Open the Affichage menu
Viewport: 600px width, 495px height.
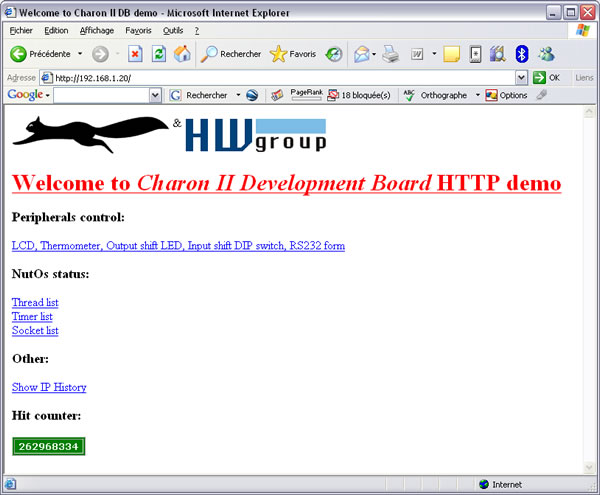coord(97,31)
